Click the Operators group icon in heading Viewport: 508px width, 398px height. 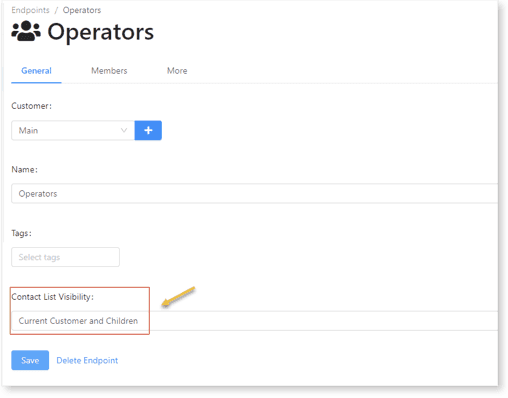[26, 31]
